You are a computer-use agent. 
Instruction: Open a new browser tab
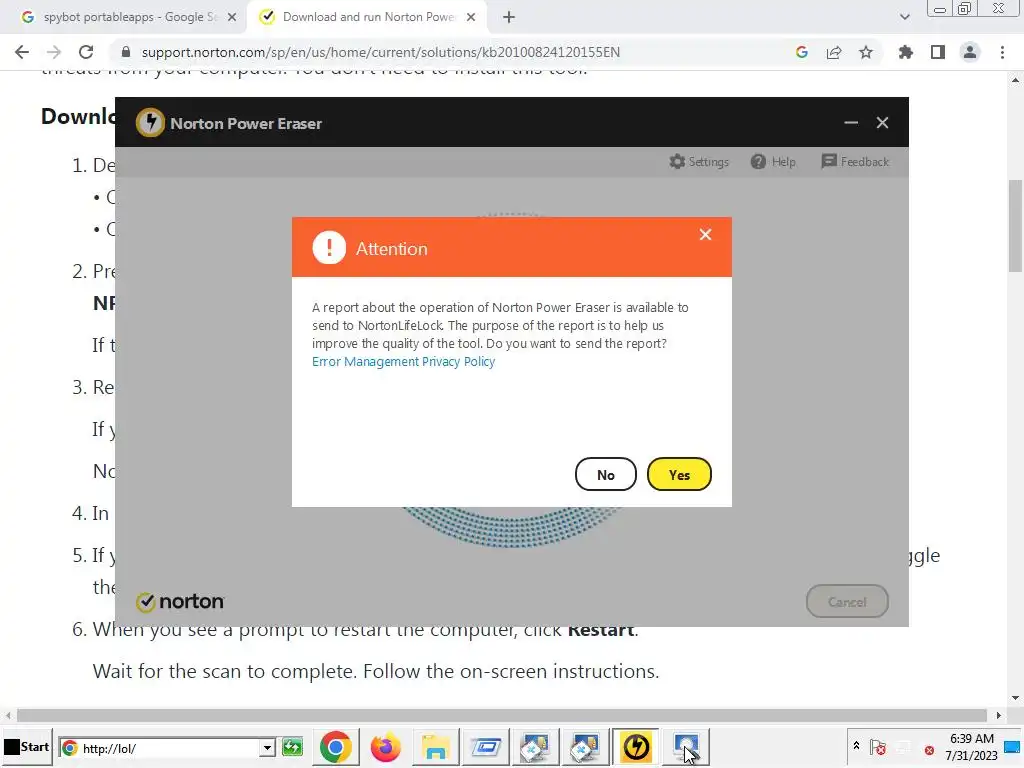509,17
